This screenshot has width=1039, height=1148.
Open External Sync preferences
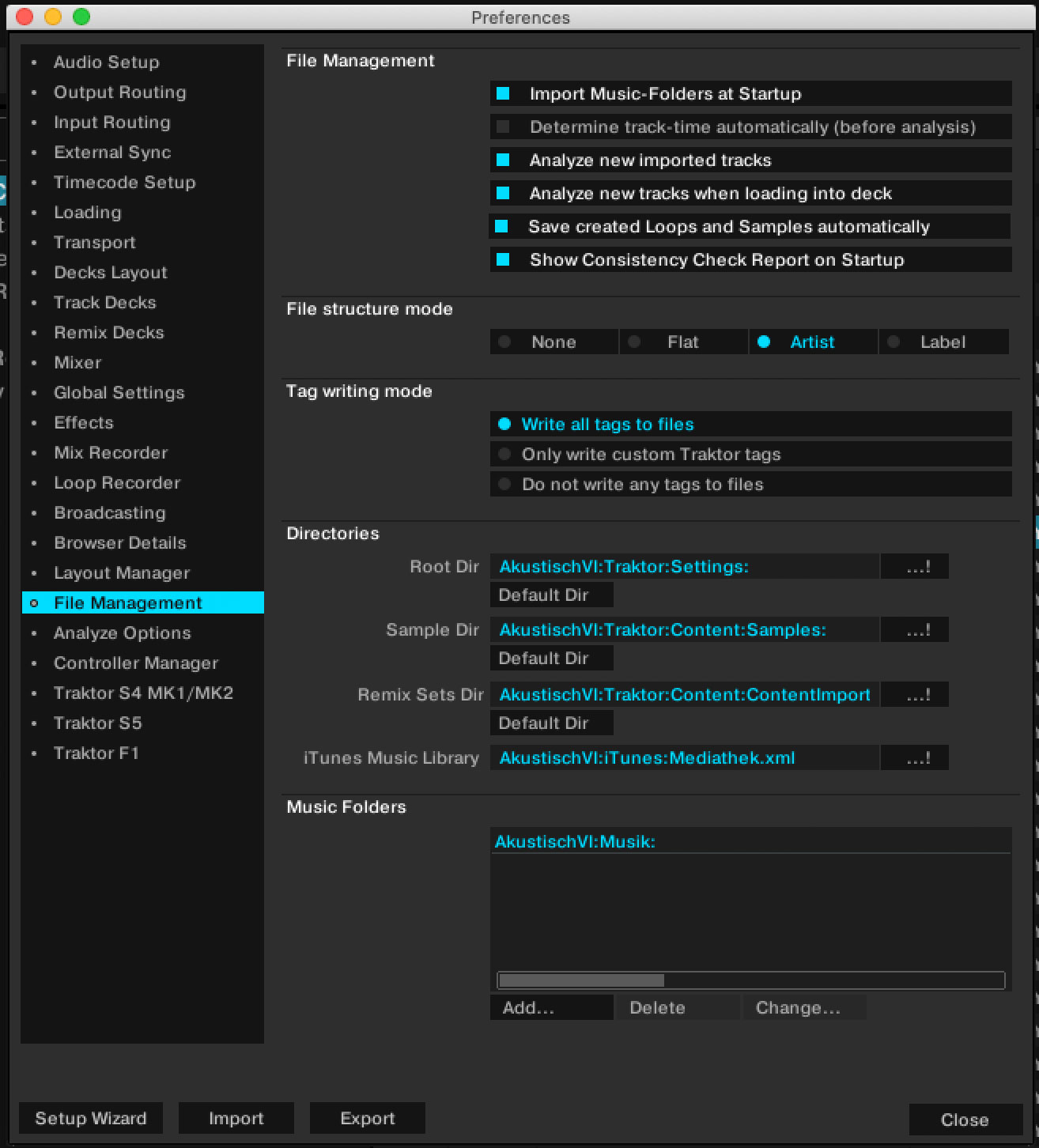[142, 153]
